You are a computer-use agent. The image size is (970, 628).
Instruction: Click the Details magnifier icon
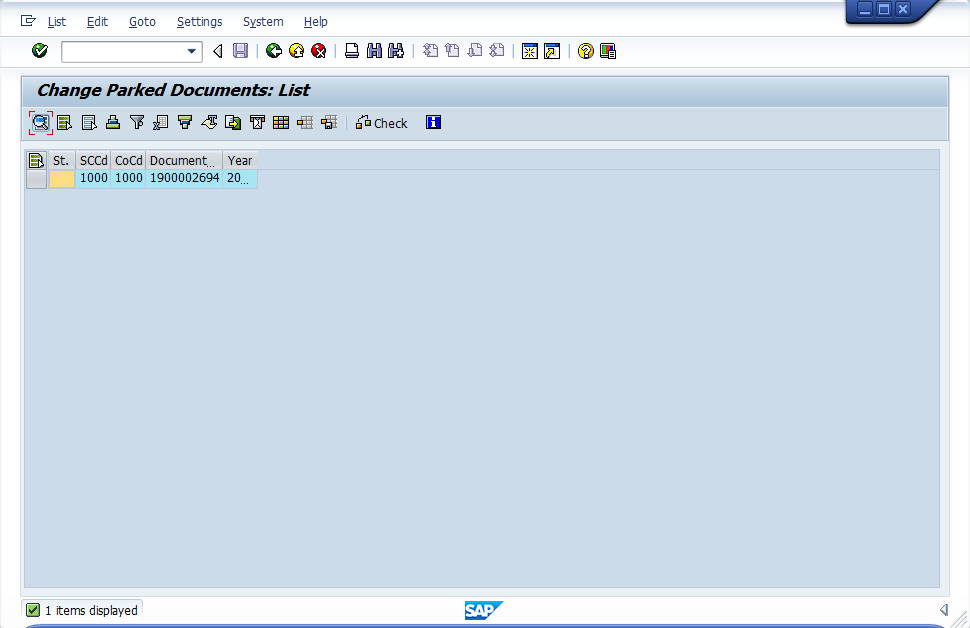click(x=40, y=123)
